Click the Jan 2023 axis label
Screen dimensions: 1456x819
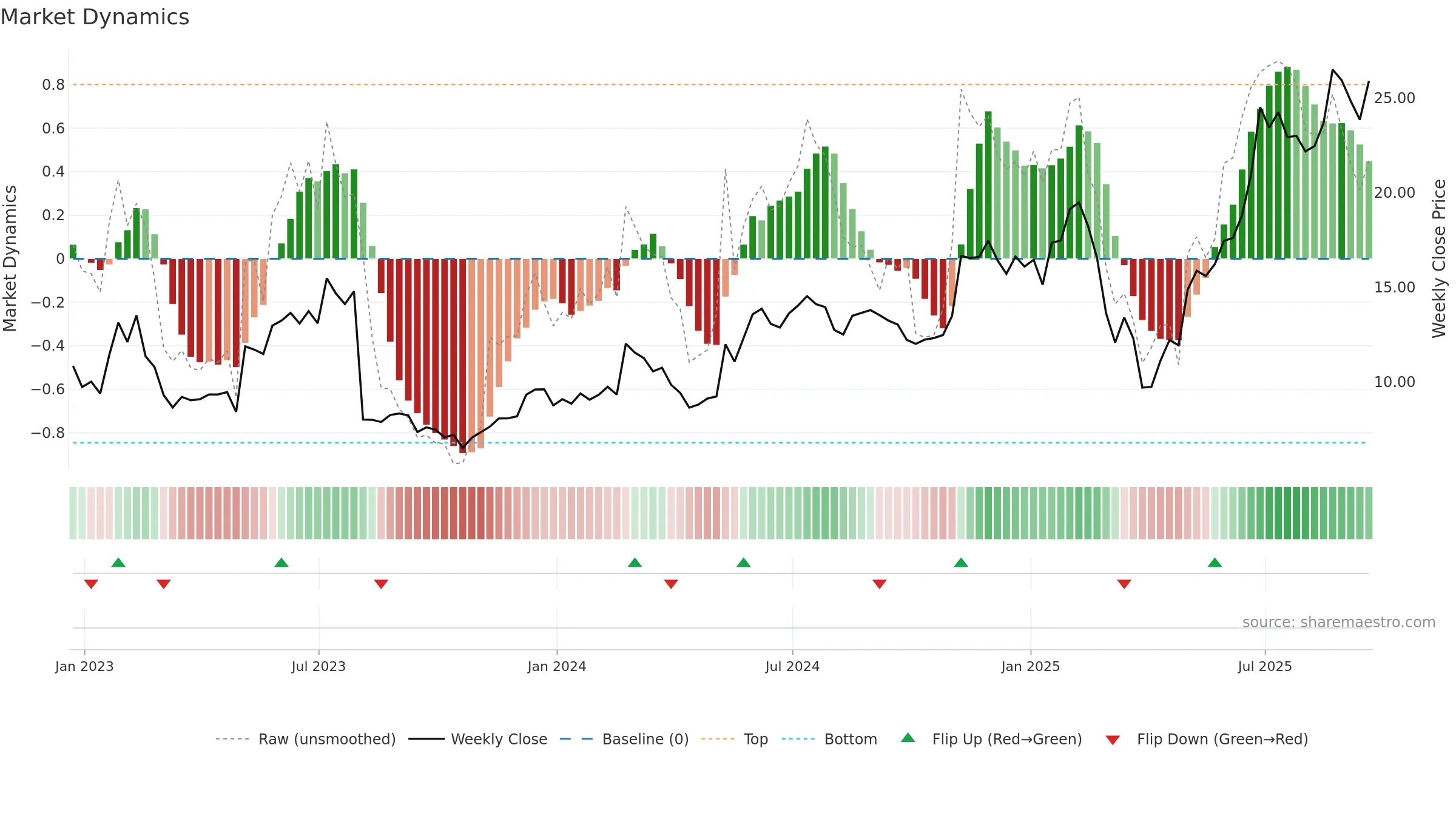pos(84,666)
